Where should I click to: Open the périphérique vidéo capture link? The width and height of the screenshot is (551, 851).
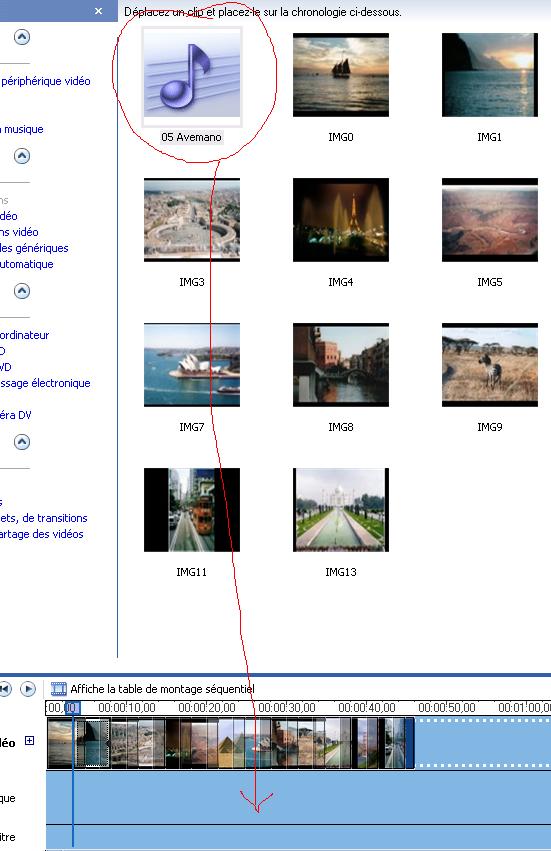pyautogui.click(x=45, y=81)
